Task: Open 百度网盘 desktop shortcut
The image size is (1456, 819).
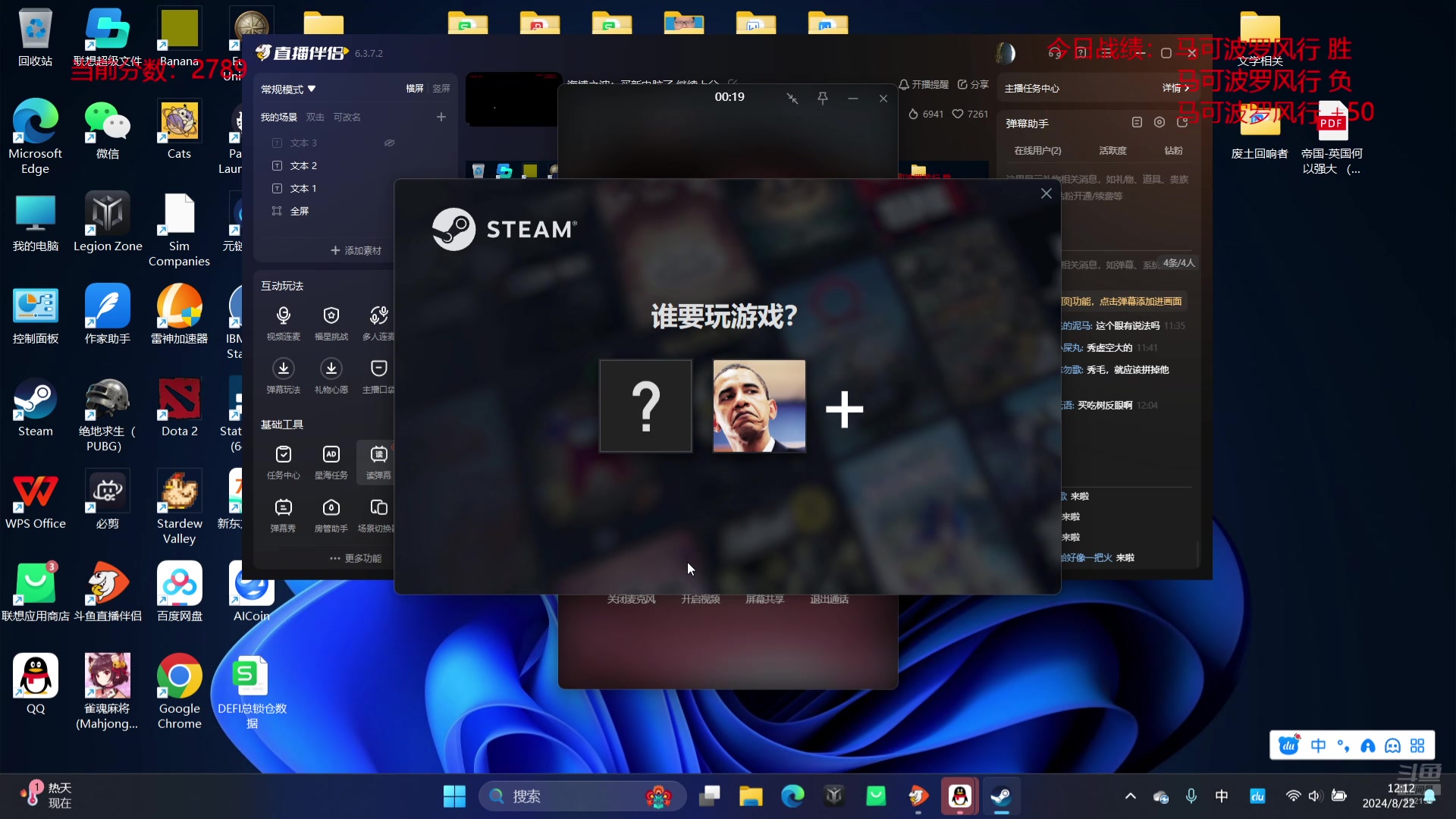Action: 180,593
